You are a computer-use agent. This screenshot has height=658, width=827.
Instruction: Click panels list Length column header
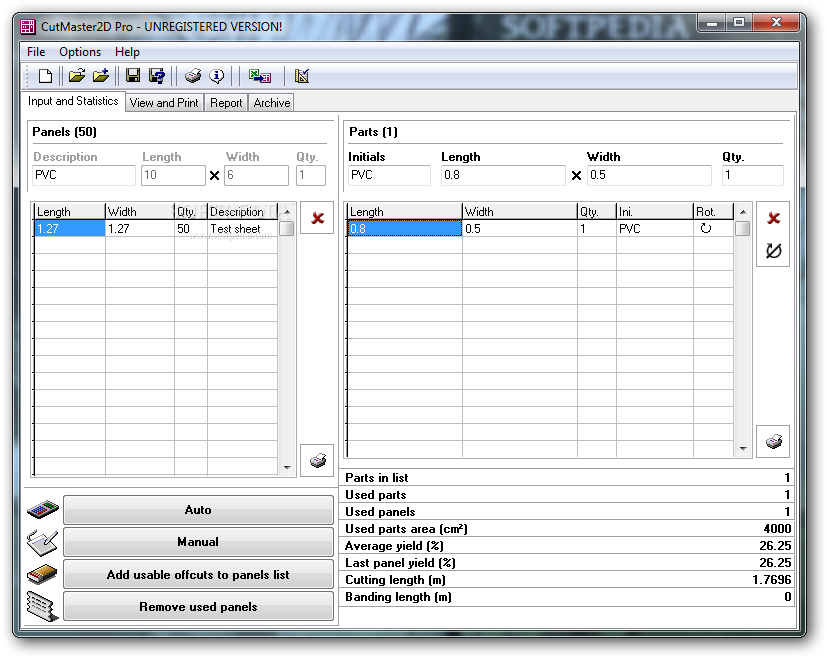click(x=69, y=211)
